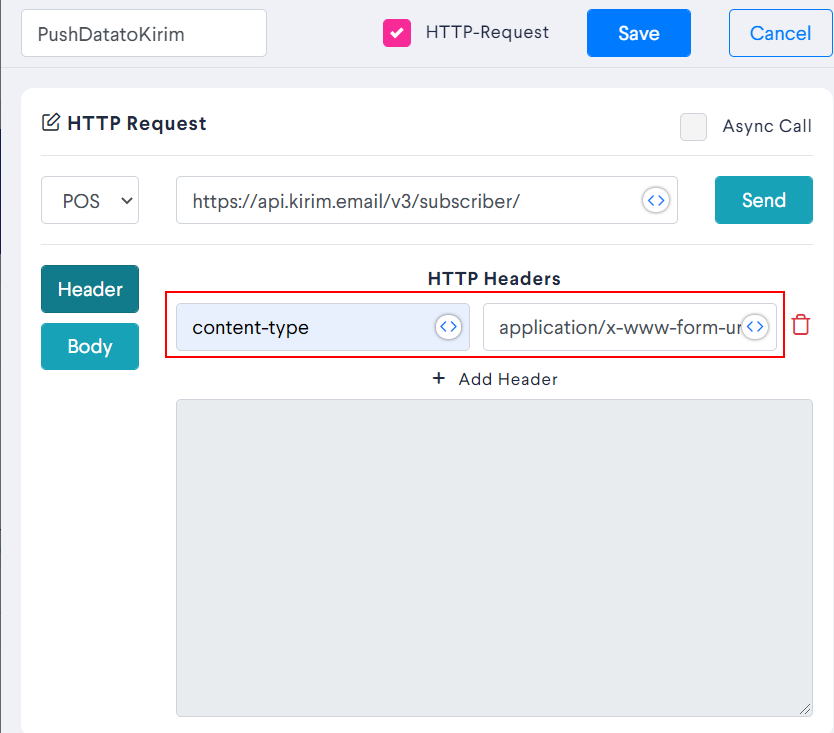
Task: Open variable picker icon in the URL field
Action: (x=656, y=200)
